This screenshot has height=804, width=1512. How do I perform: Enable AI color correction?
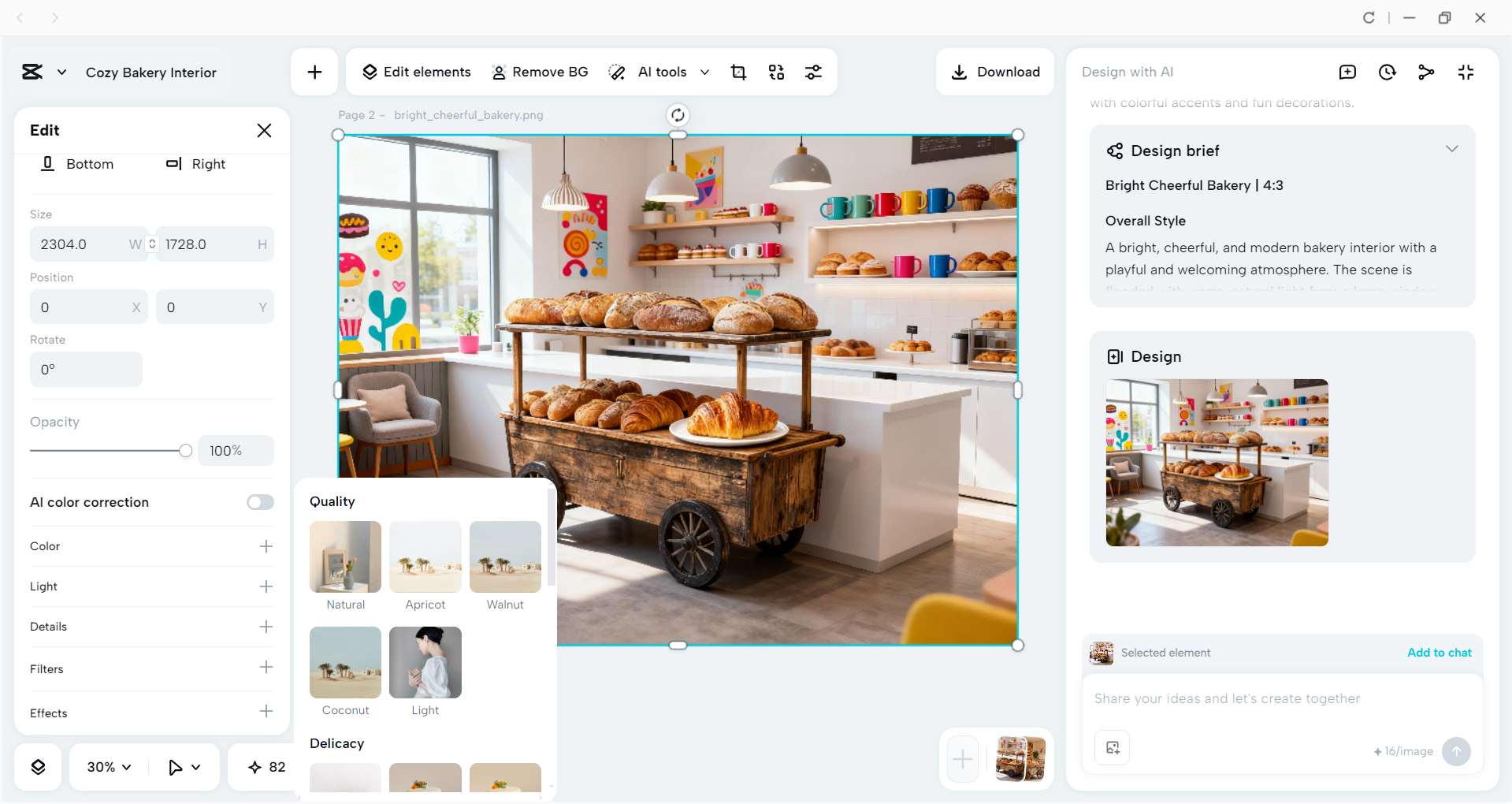pyautogui.click(x=259, y=502)
